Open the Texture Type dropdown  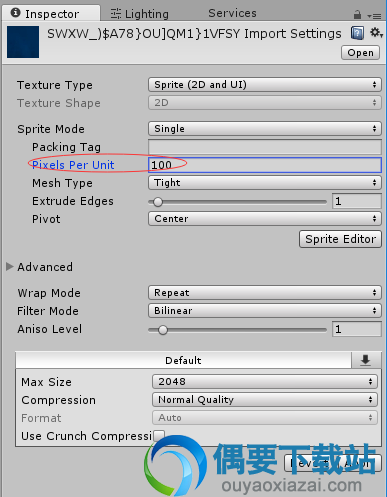265,85
